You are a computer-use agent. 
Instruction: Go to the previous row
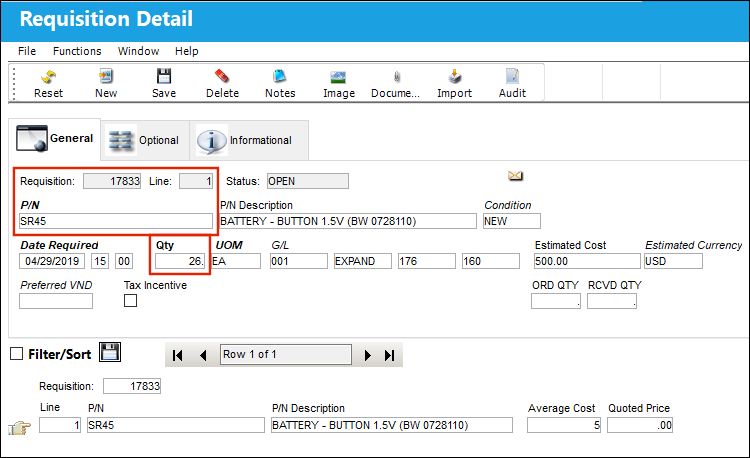(x=203, y=355)
